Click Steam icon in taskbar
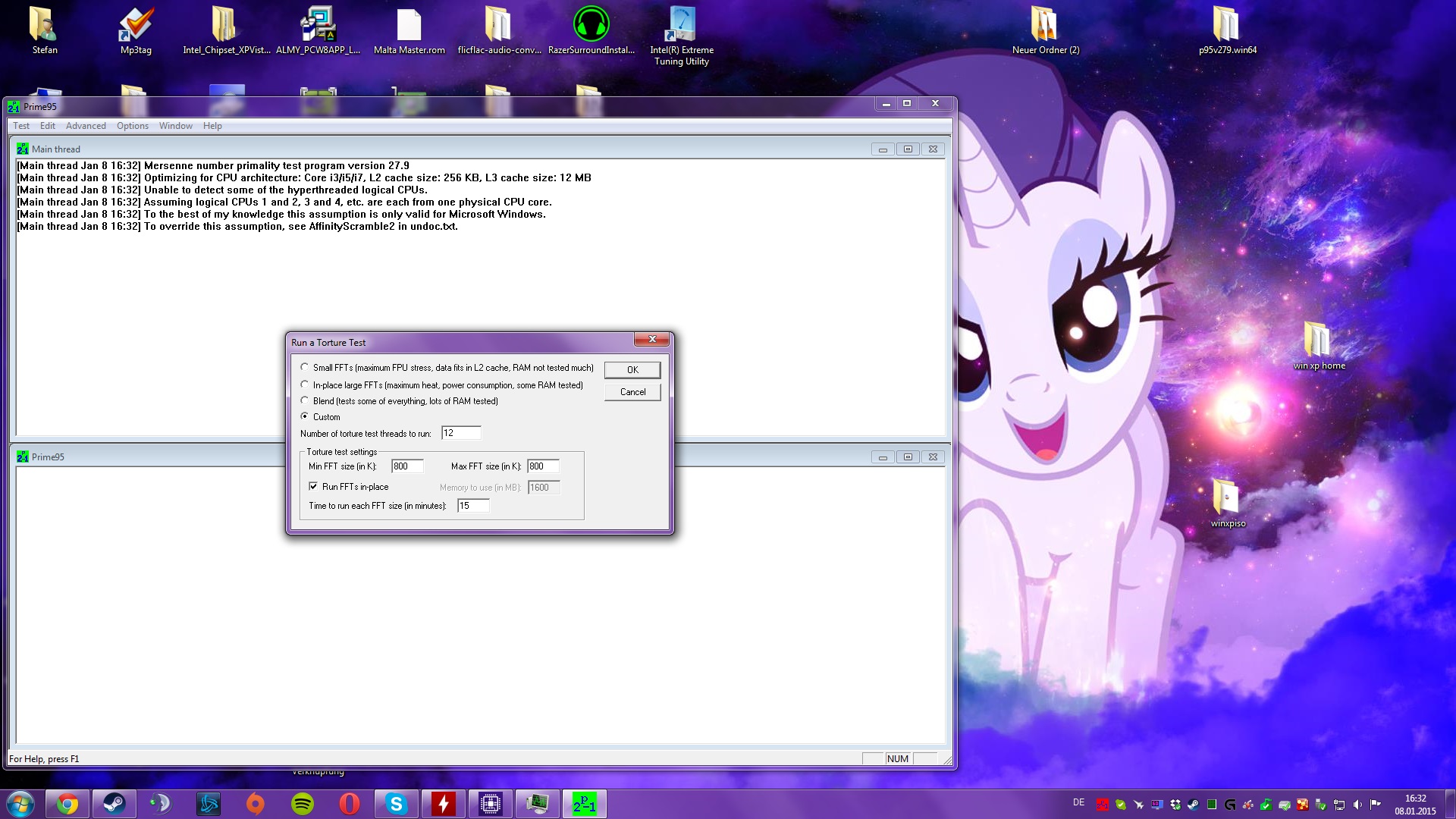1456x819 pixels. (x=115, y=803)
